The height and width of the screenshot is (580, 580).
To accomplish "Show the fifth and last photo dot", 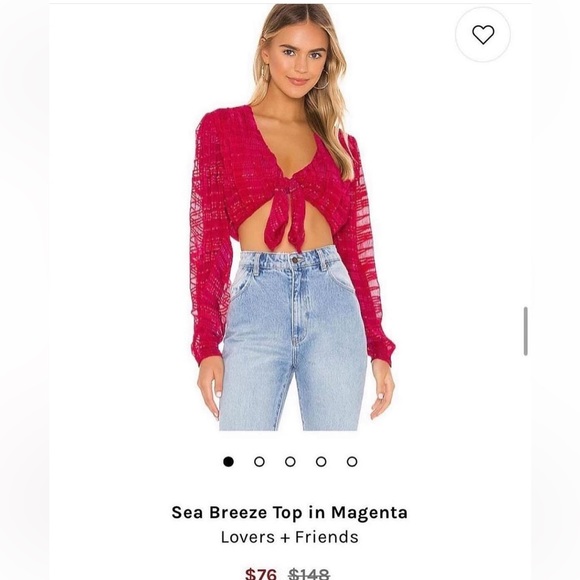I will click(352, 462).
